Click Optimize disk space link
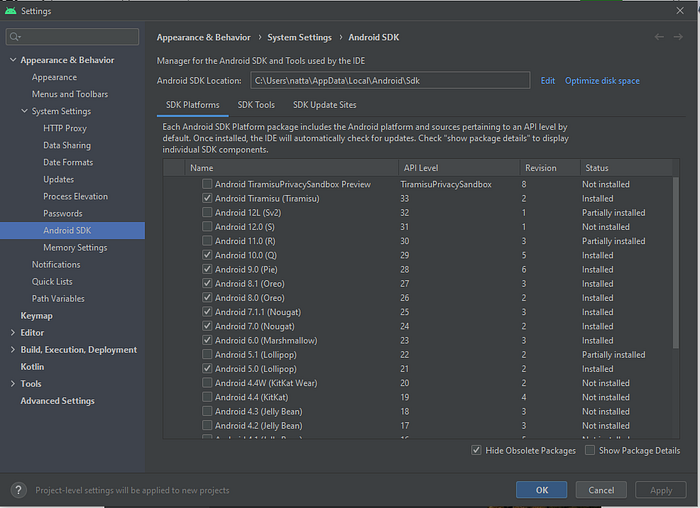The height and width of the screenshot is (508, 700). (x=602, y=81)
